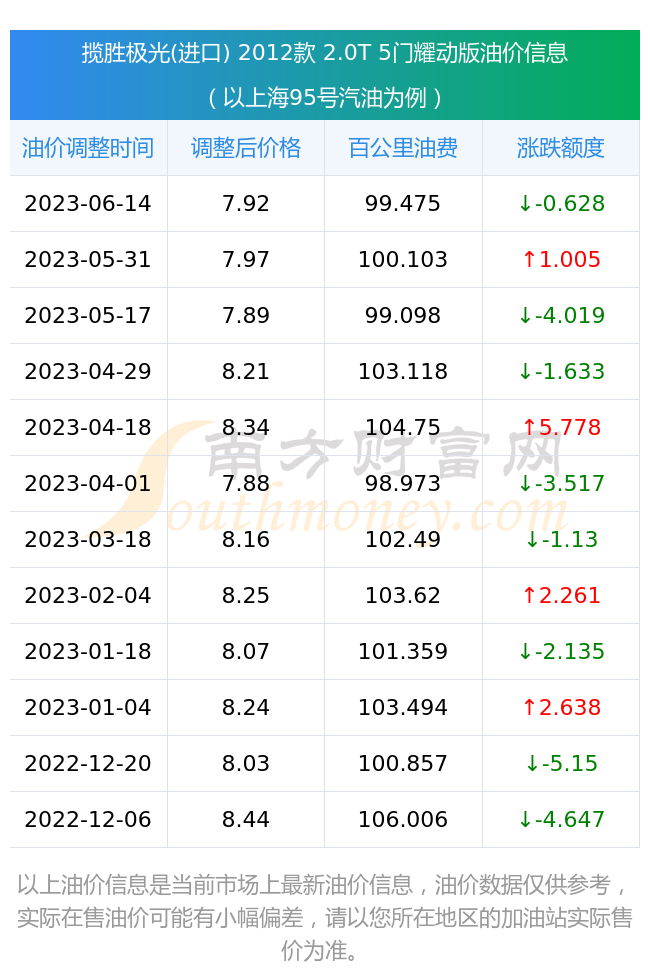Click the date 2023-04-29
This screenshot has width=650, height=977.
(x=88, y=372)
